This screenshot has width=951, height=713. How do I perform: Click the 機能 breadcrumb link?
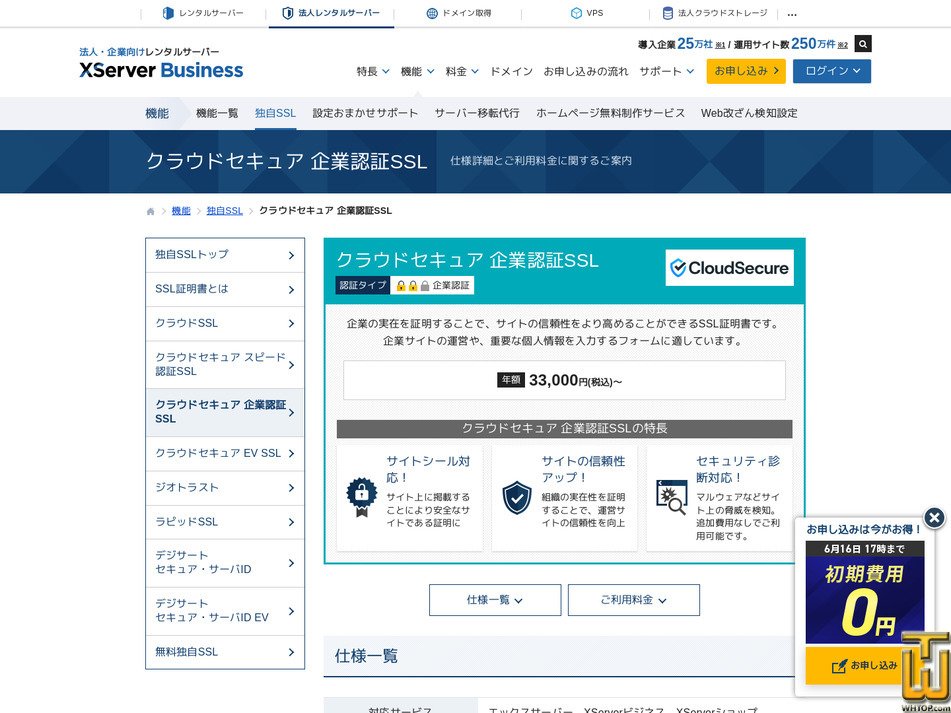pyautogui.click(x=181, y=210)
